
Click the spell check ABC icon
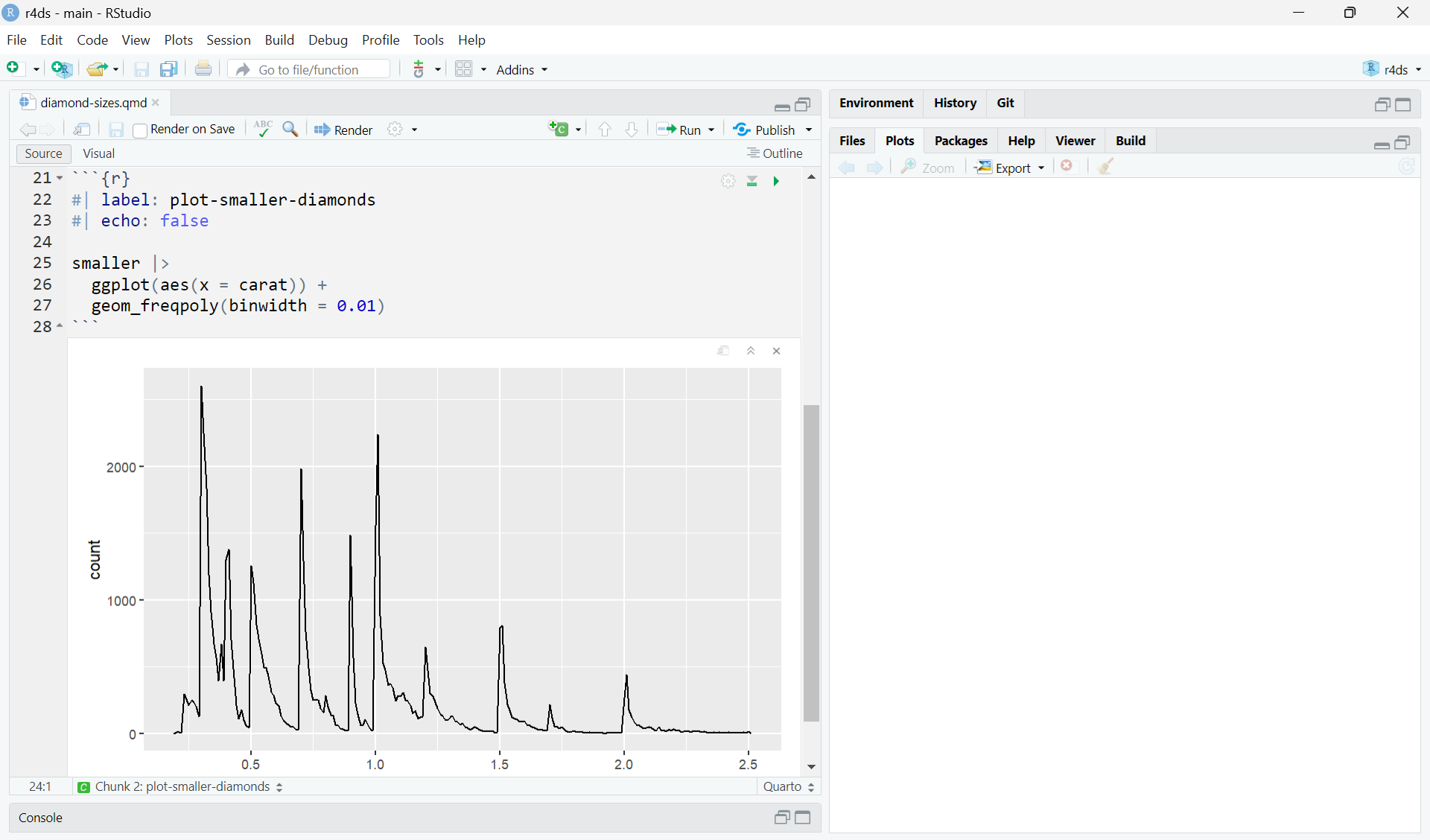(x=262, y=129)
